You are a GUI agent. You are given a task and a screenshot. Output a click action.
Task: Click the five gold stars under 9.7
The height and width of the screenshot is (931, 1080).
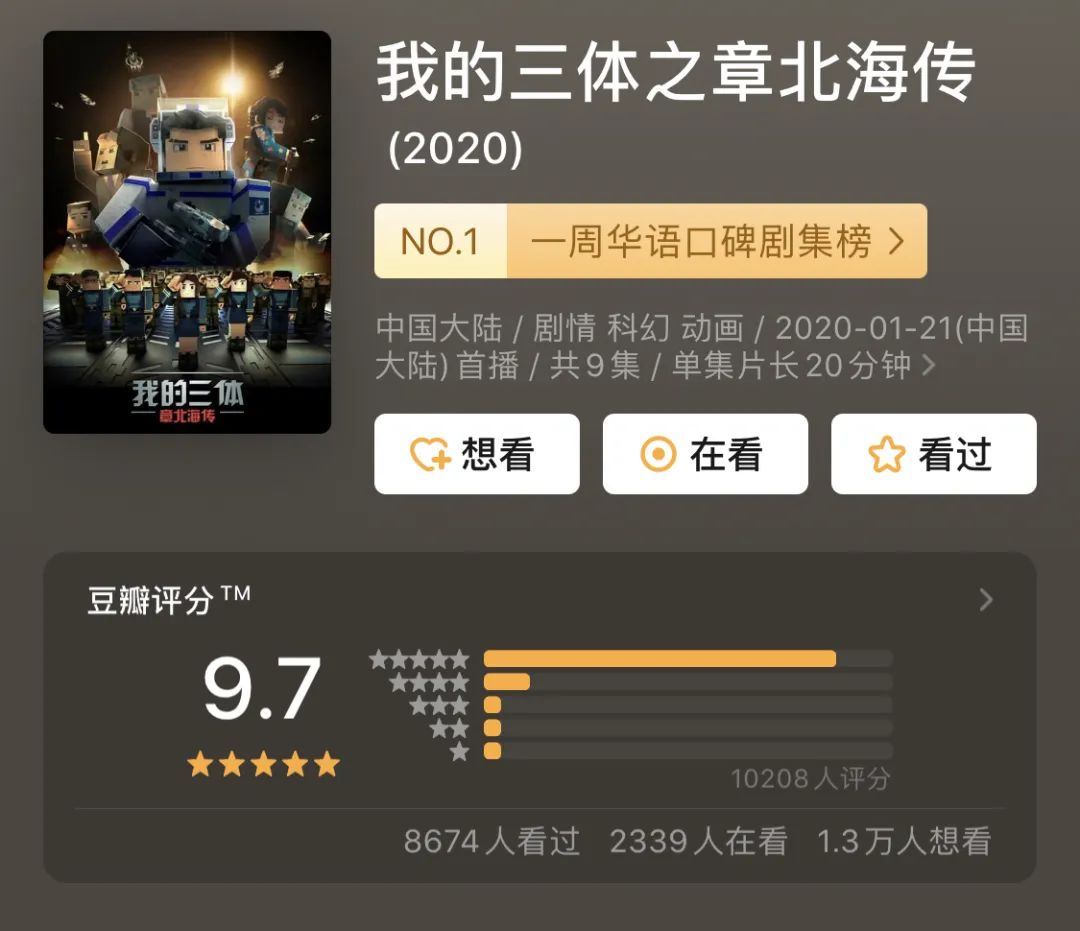click(x=263, y=765)
